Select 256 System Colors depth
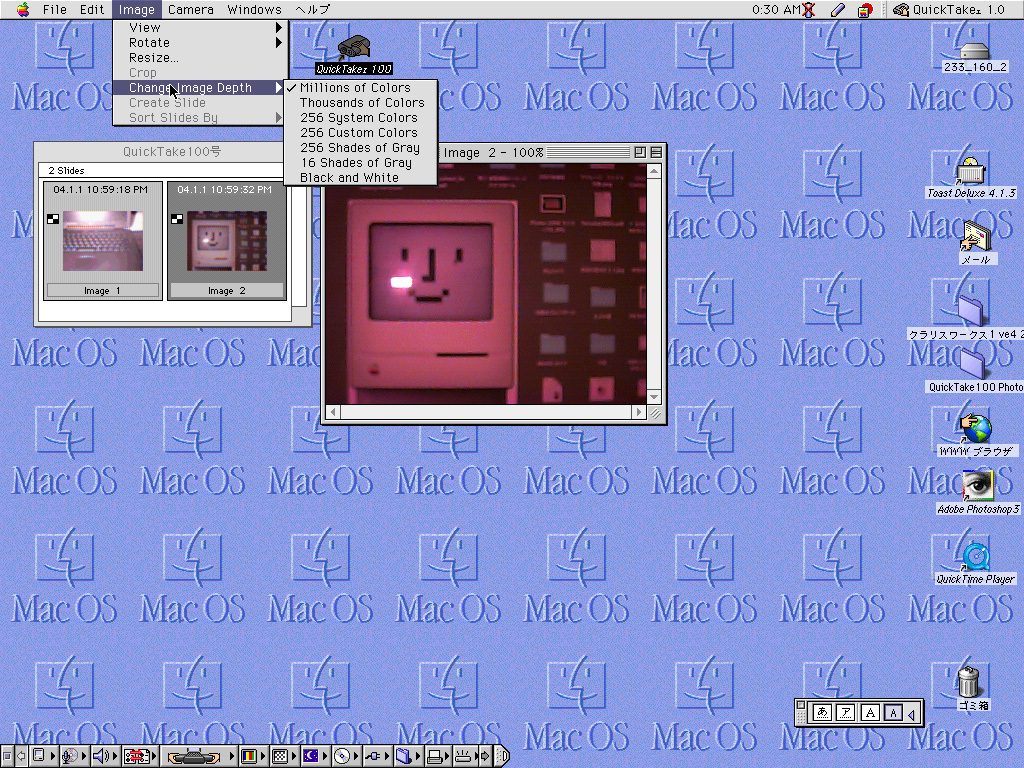Viewport: 1024px width, 768px height. [360, 118]
